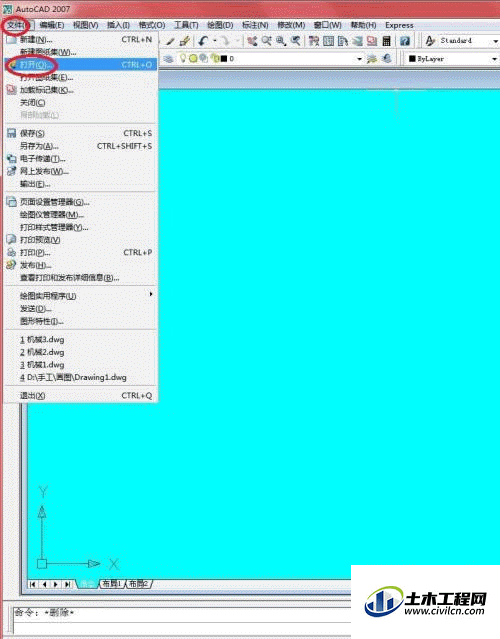
Task: Open 页面设置管理器(G)... entry
Action: 81,202
